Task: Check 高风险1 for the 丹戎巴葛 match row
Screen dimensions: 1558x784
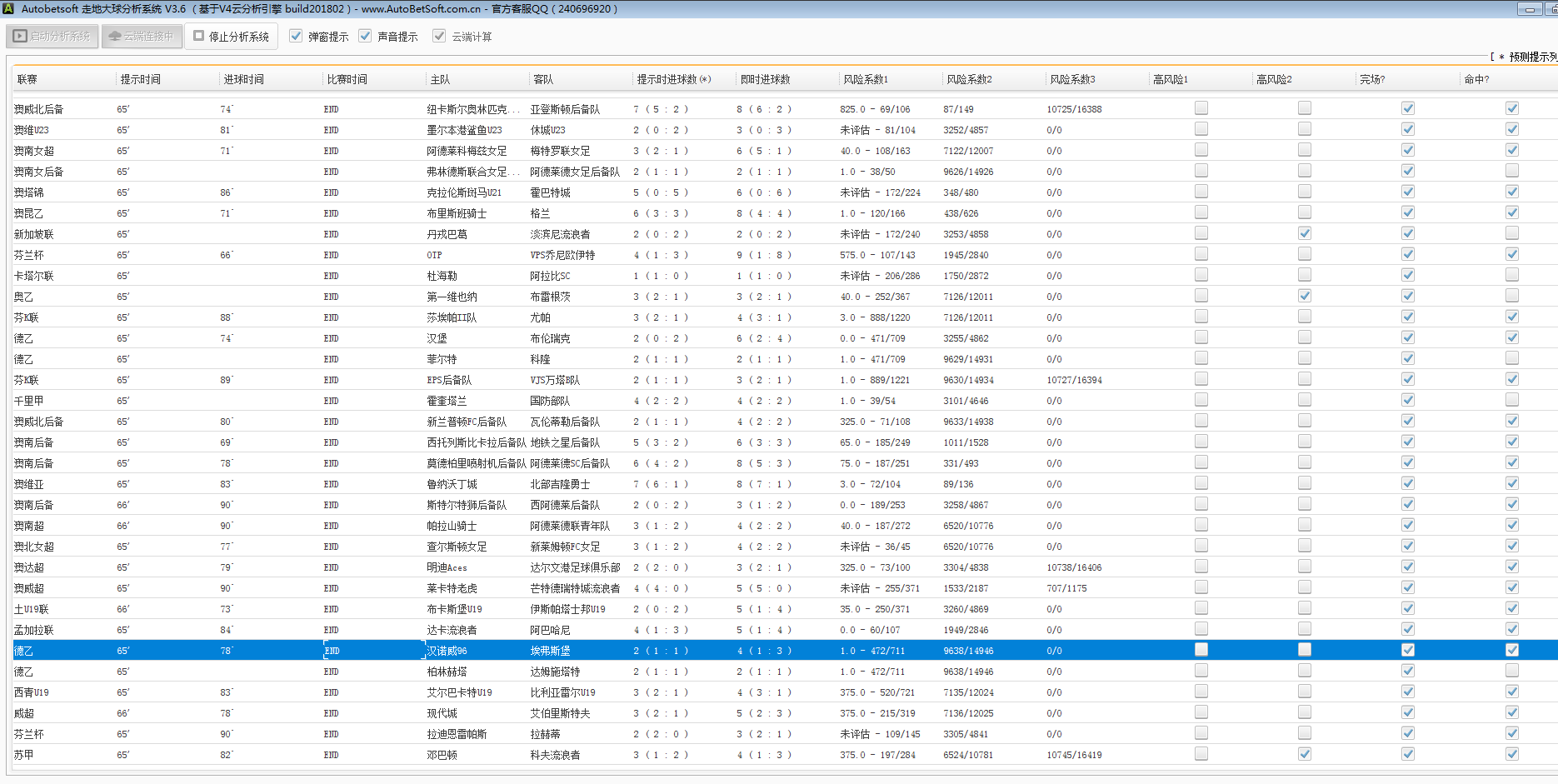Action: pyautogui.click(x=1201, y=233)
